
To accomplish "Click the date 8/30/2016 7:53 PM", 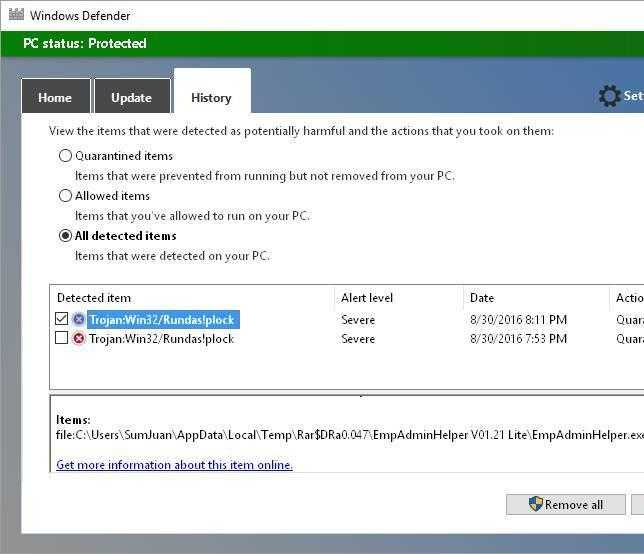I will pos(518,339).
